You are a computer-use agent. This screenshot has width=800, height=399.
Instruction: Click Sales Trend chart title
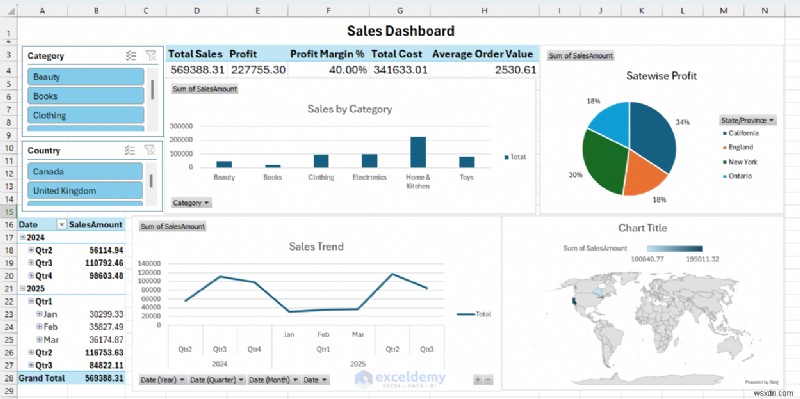point(316,246)
